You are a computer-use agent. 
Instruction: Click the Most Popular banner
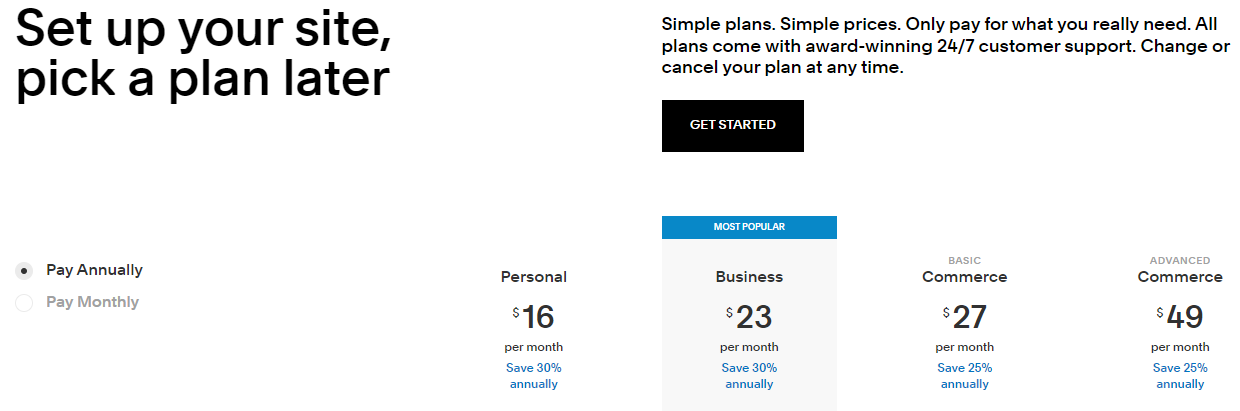(749, 227)
